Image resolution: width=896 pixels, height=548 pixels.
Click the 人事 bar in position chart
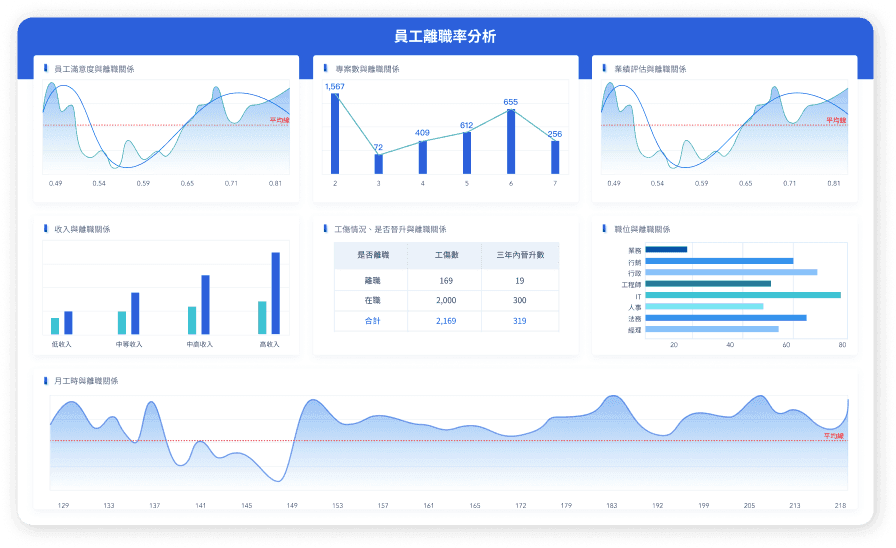[704, 306]
